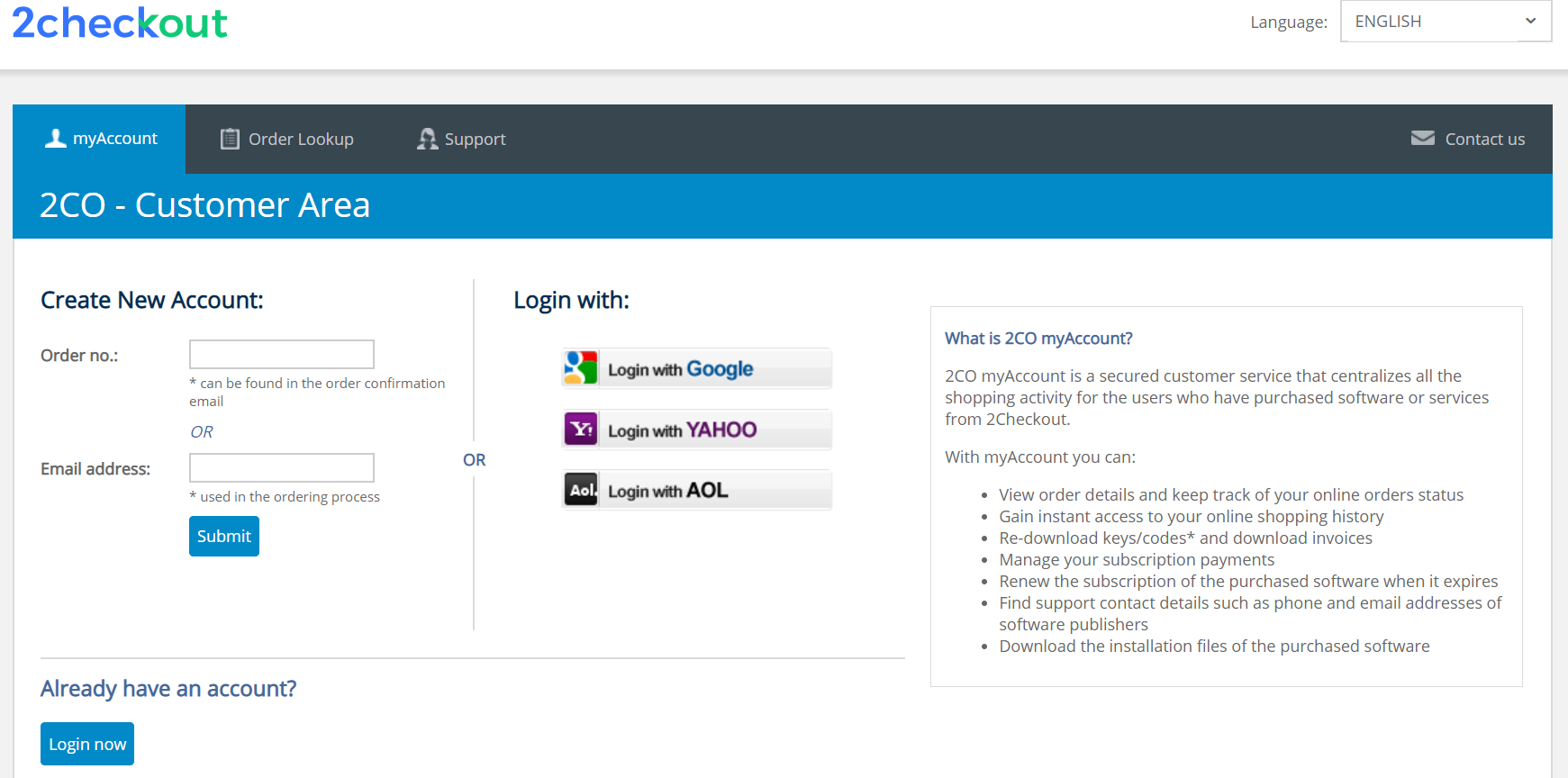Viewport: 1568px width, 778px height.
Task: Click the 'Email address:' field label
Action: pyautogui.click(x=95, y=469)
